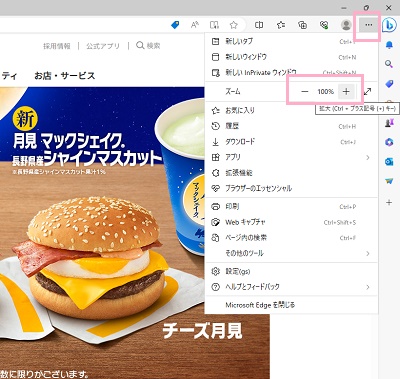Viewport: 400px width, 379px height.
Task: Open the Favorites list toolbar icon
Action: coord(281,25)
